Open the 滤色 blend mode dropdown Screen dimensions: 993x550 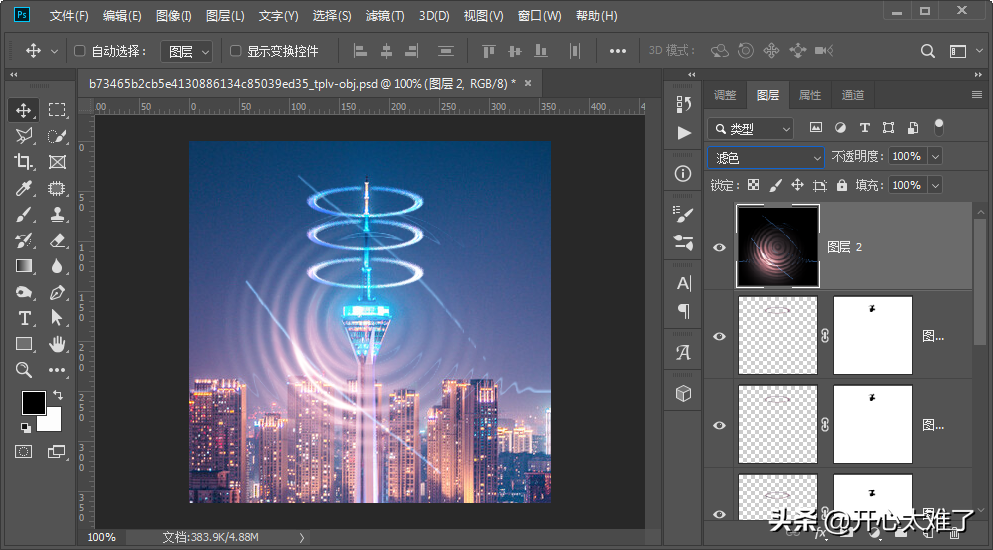point(766,157)
